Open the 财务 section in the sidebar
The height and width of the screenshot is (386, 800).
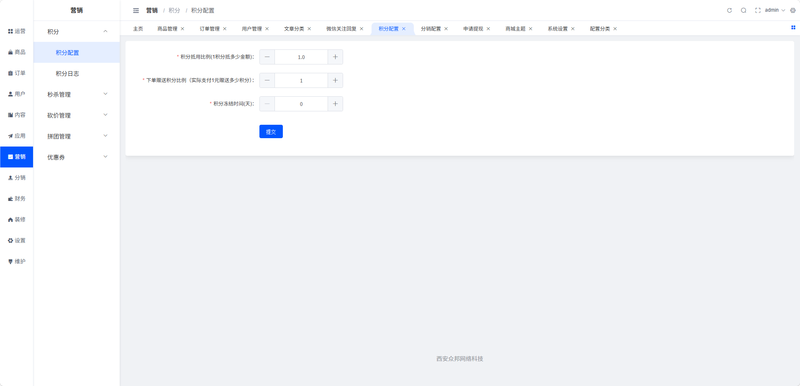(x=16, y=199)
